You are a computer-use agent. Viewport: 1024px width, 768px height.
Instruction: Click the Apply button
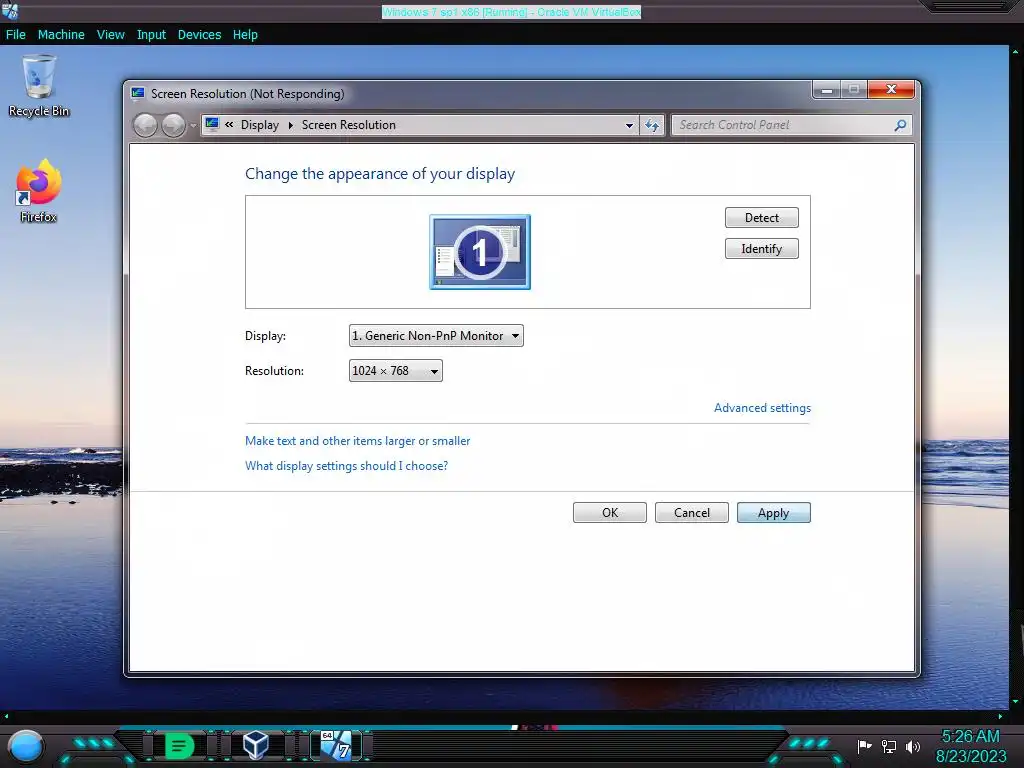(x=774, y=513)
